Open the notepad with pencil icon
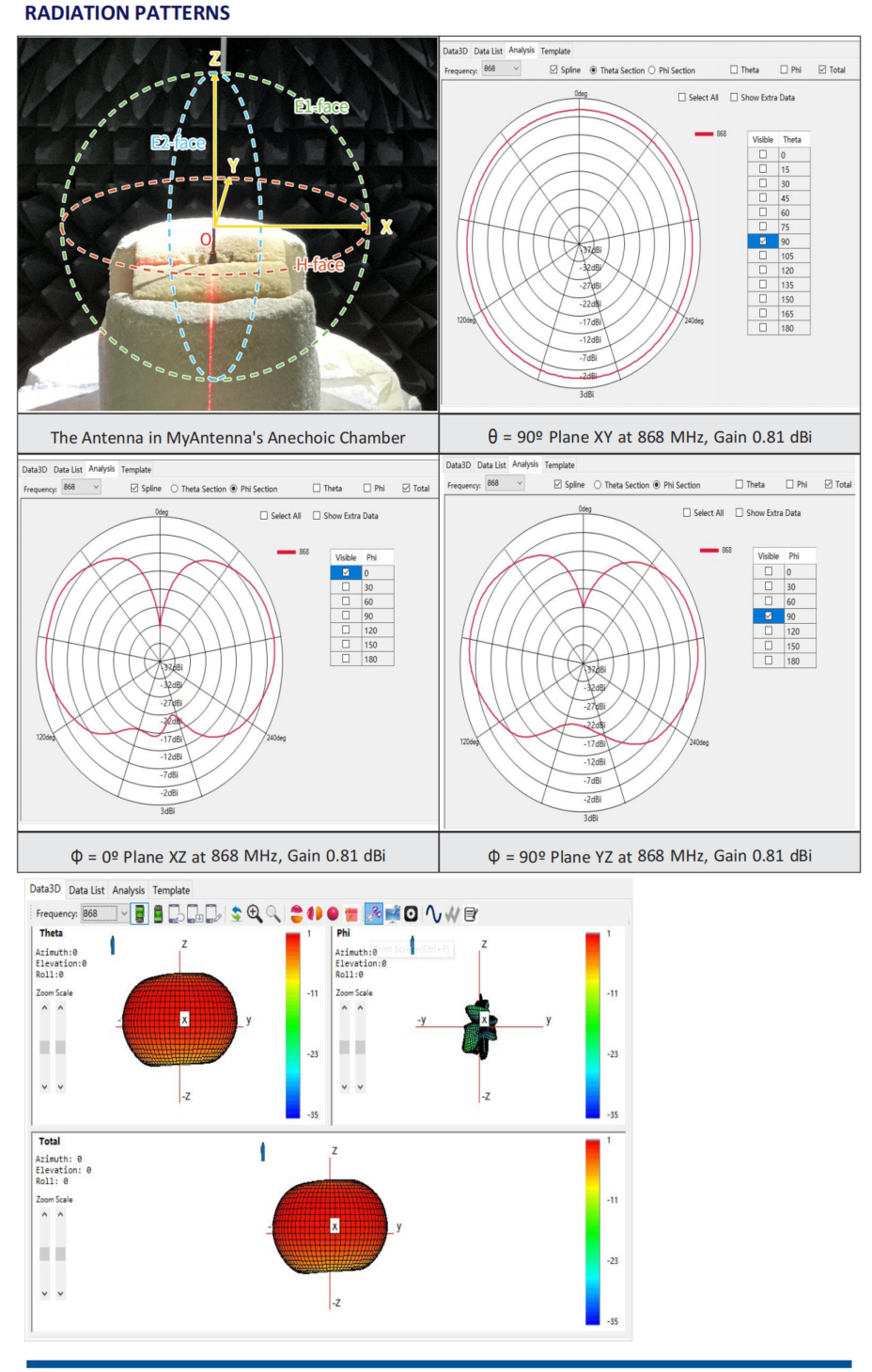Viewport: 872px width, 1372px height. pyautogui.click(x=471, y=913)
